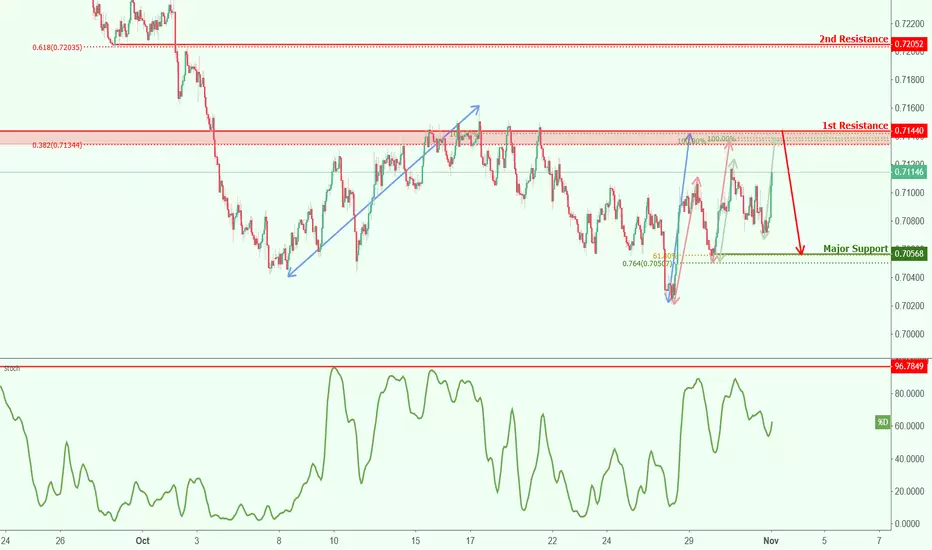Screen dimensions: 932x550
Task: Click the Nov date on time axis
Action: coord(771,540)
